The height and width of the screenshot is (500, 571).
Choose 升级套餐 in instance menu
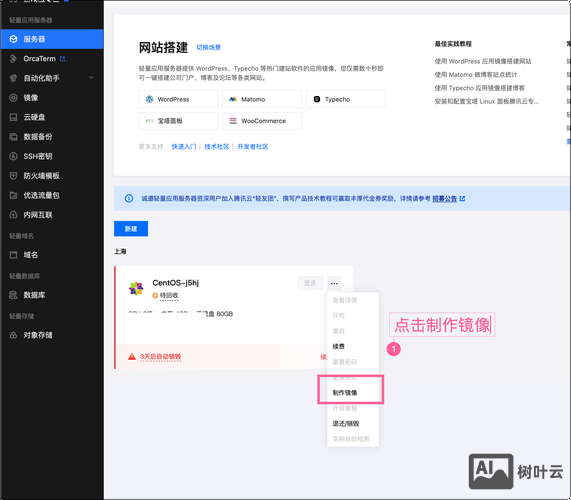click(x=344, y=408)
